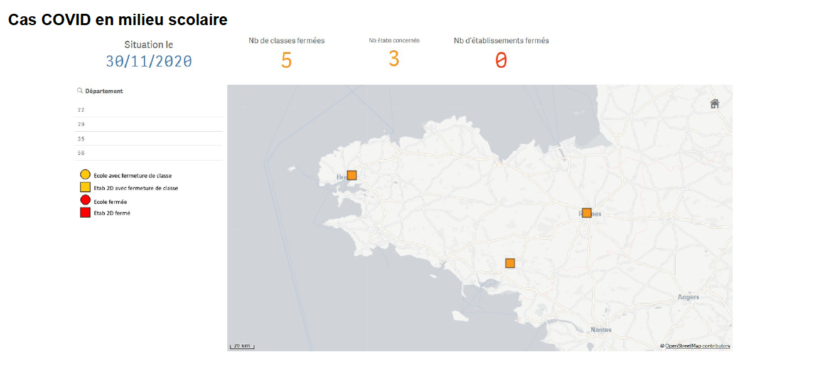Click the red square Etab 2D fermé symbol
The width and height of the screenshot is (820, 372).
point(85,212)
